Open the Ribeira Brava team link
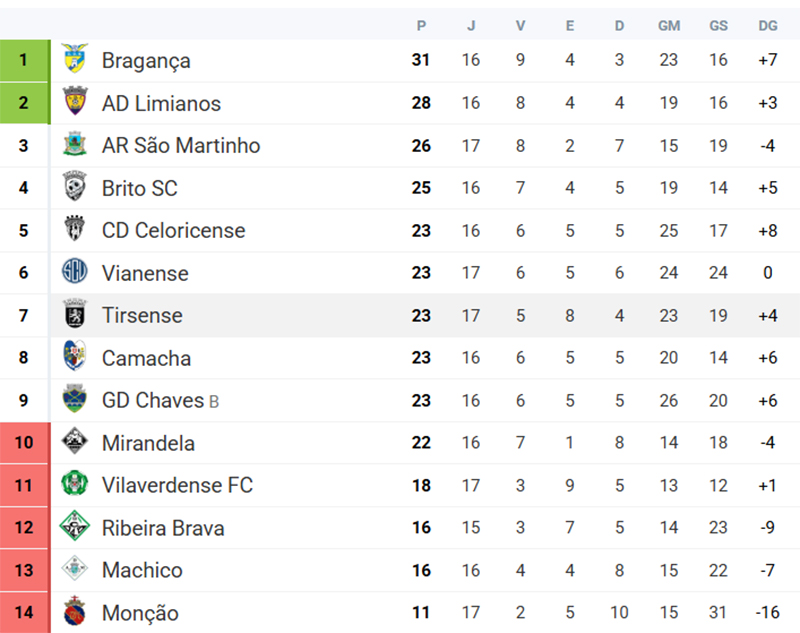Image resolution: width=800 pixels, height=633 pixels. click(162, 528)
